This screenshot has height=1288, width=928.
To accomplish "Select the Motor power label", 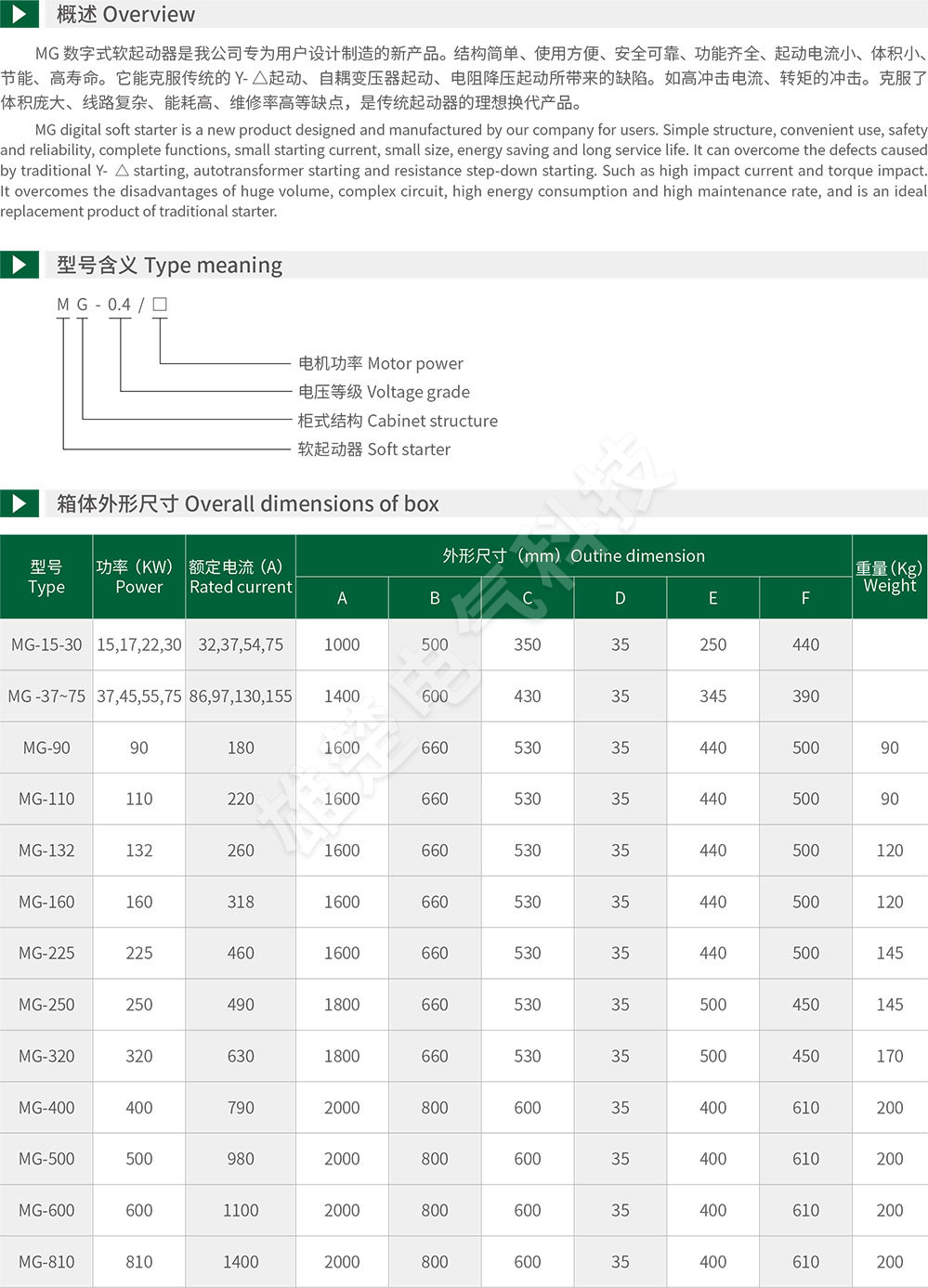I will pos(380,363).
